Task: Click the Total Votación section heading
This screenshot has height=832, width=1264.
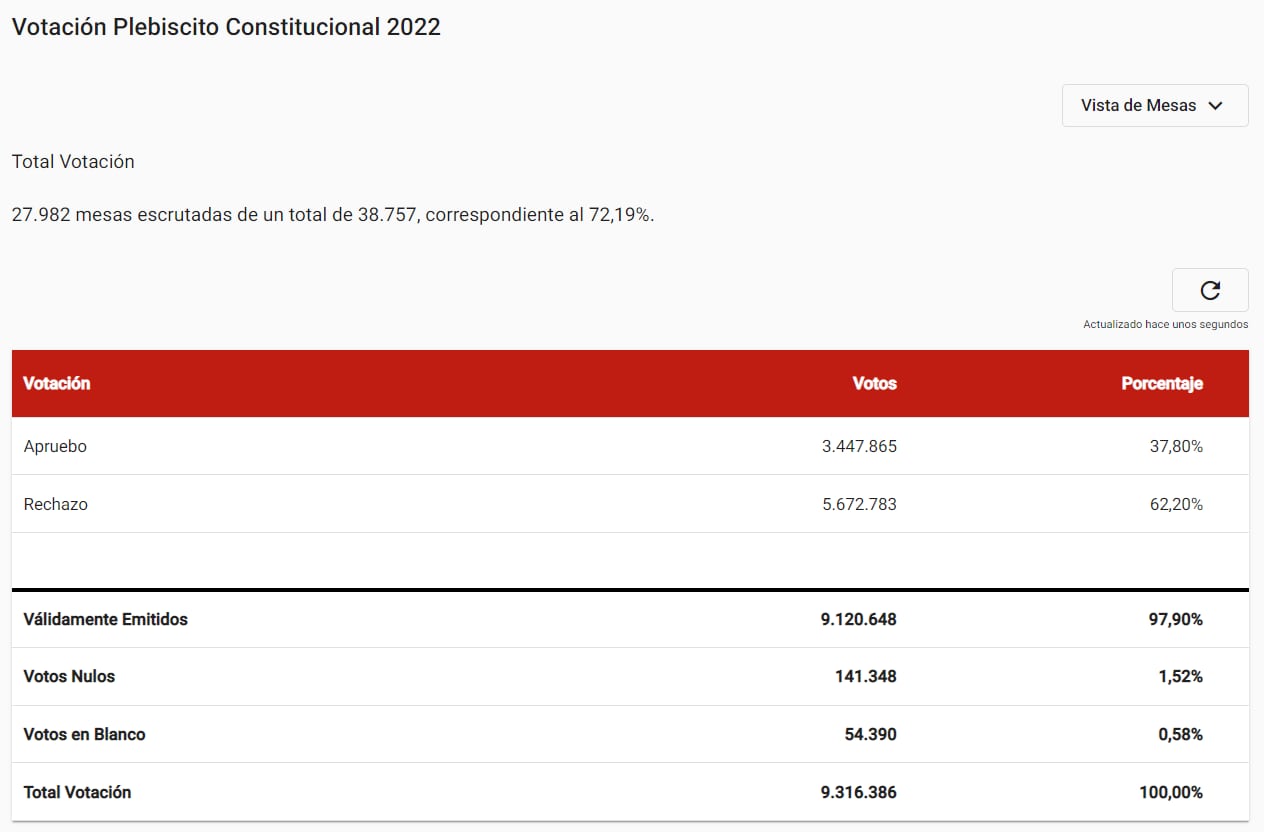Action: coord(73,161)
